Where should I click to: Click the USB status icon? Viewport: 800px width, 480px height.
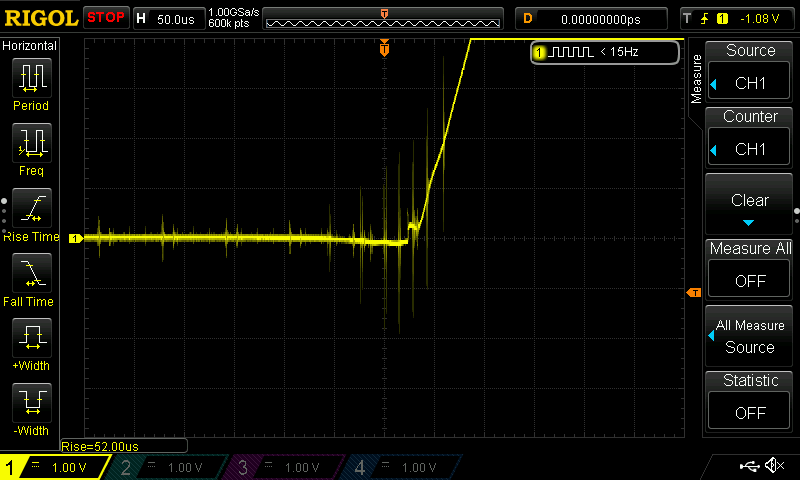click(749, 466)
